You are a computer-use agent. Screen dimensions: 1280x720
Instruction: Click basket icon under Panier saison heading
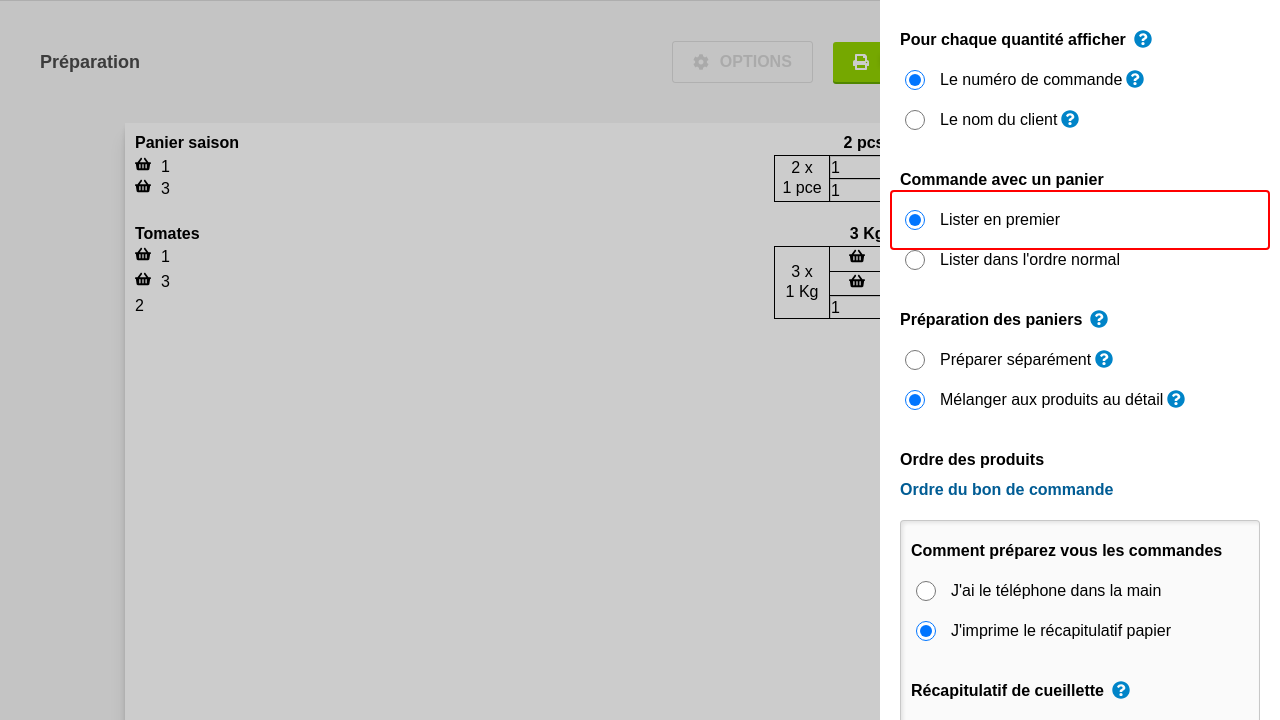pos(143,165)
